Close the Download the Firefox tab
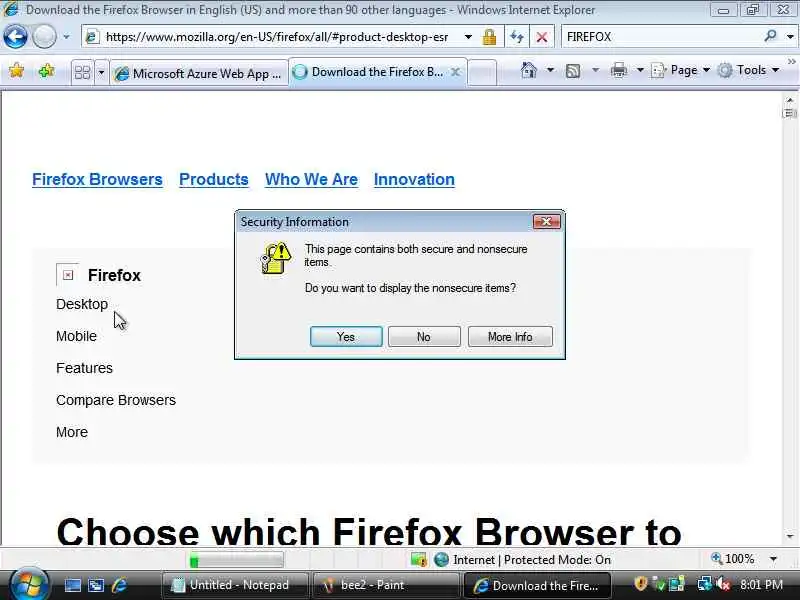Image resolution: width=800 pixels, height=600 pixels. 456,72
